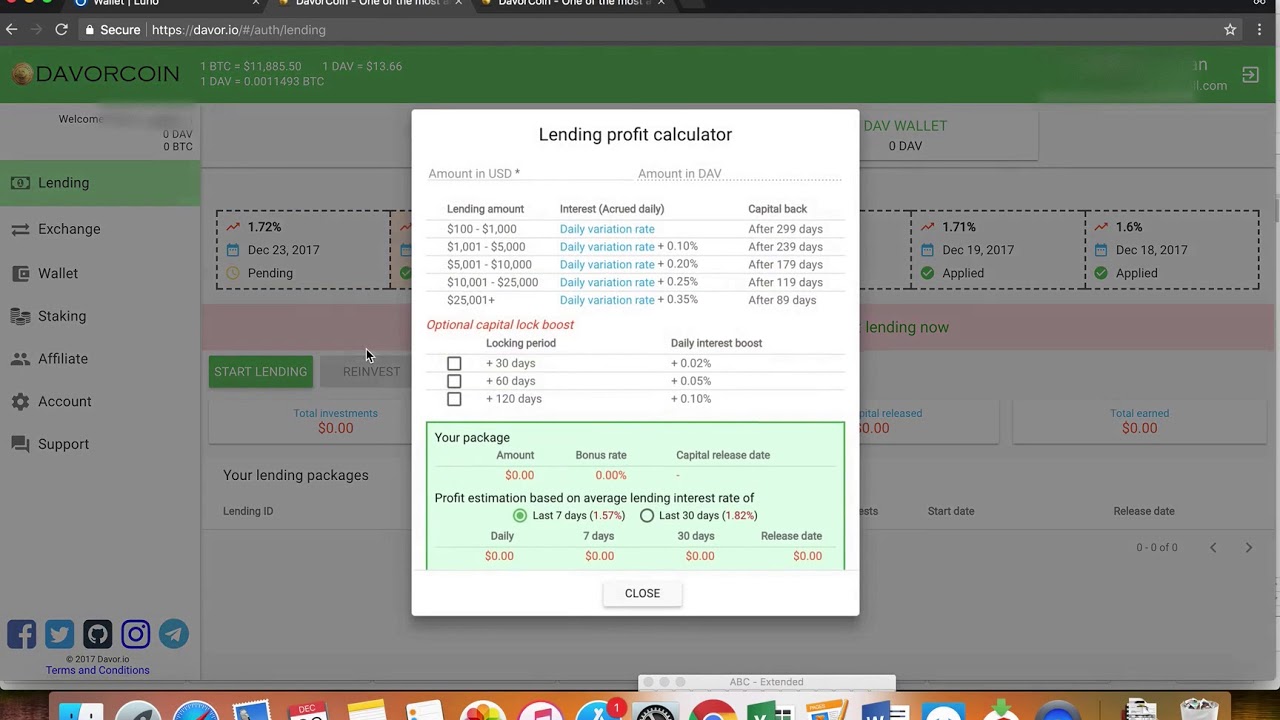Open Excel from the Dock
Screen dimensions: 1280x720
pyautogui.click(x=768, y=711)
